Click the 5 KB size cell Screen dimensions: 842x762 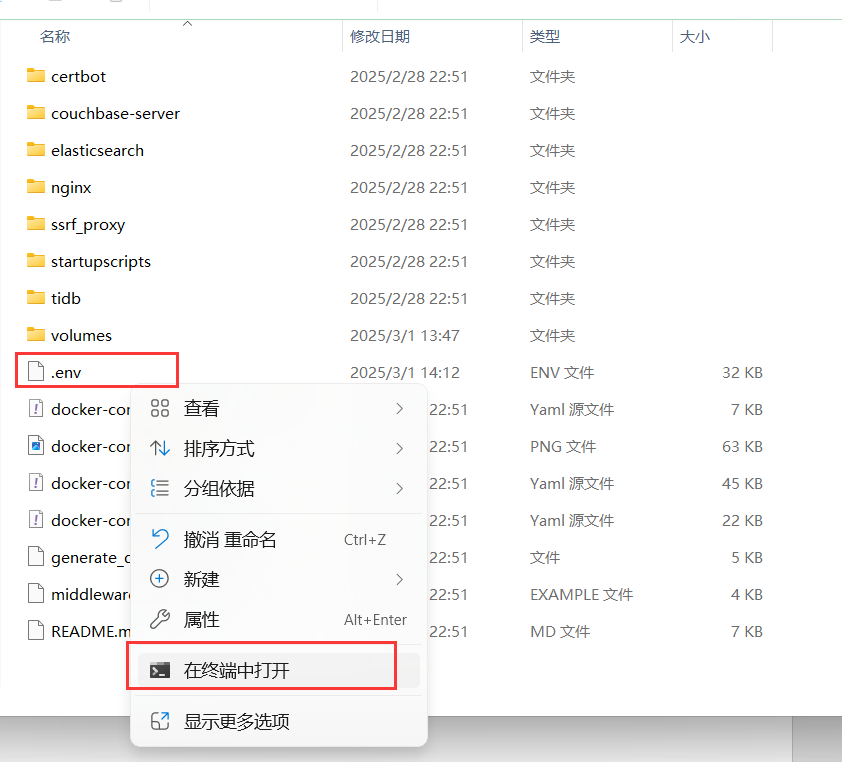(747, 557)
